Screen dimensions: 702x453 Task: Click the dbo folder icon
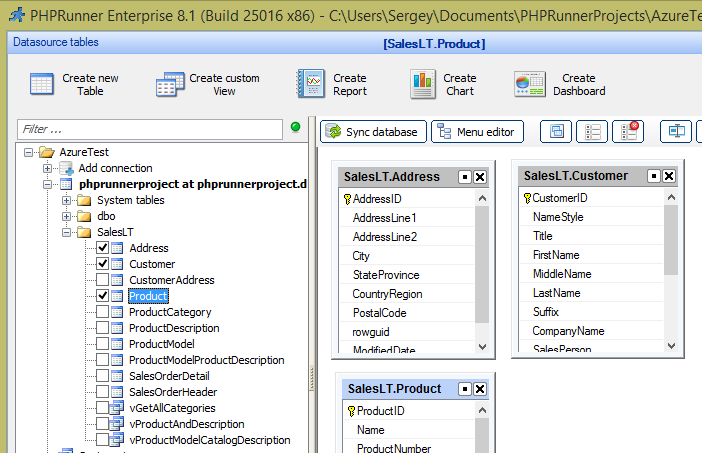pos(84,216)
